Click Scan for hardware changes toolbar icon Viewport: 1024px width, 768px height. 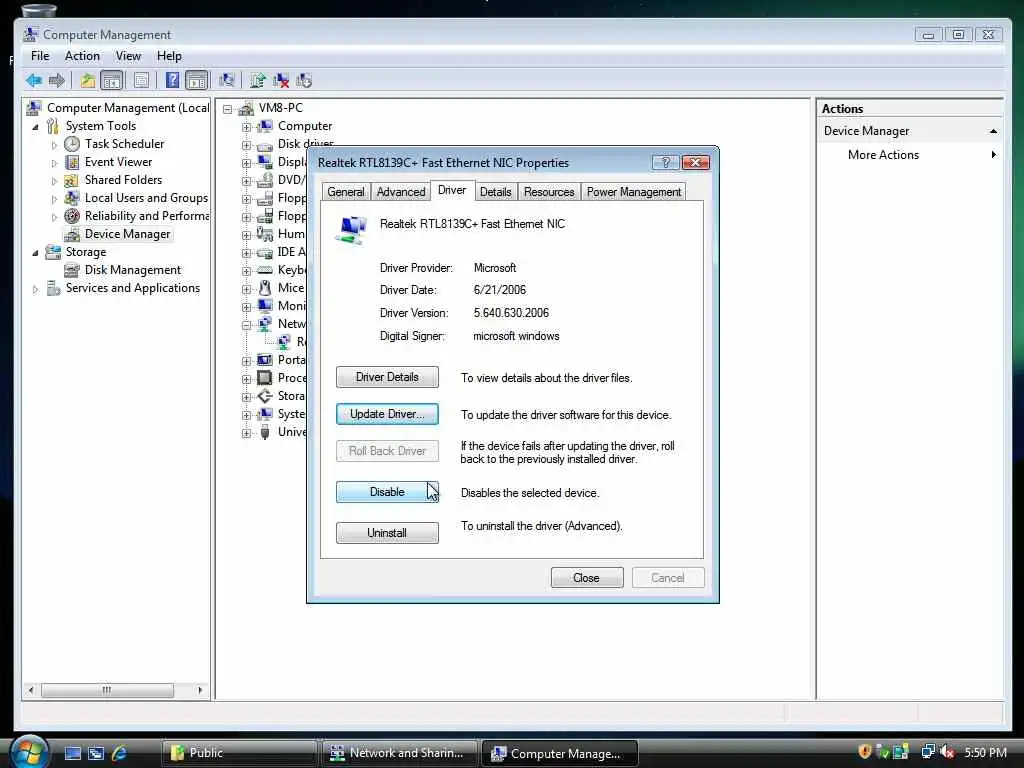pyautogui.click(x=227, y=80)
